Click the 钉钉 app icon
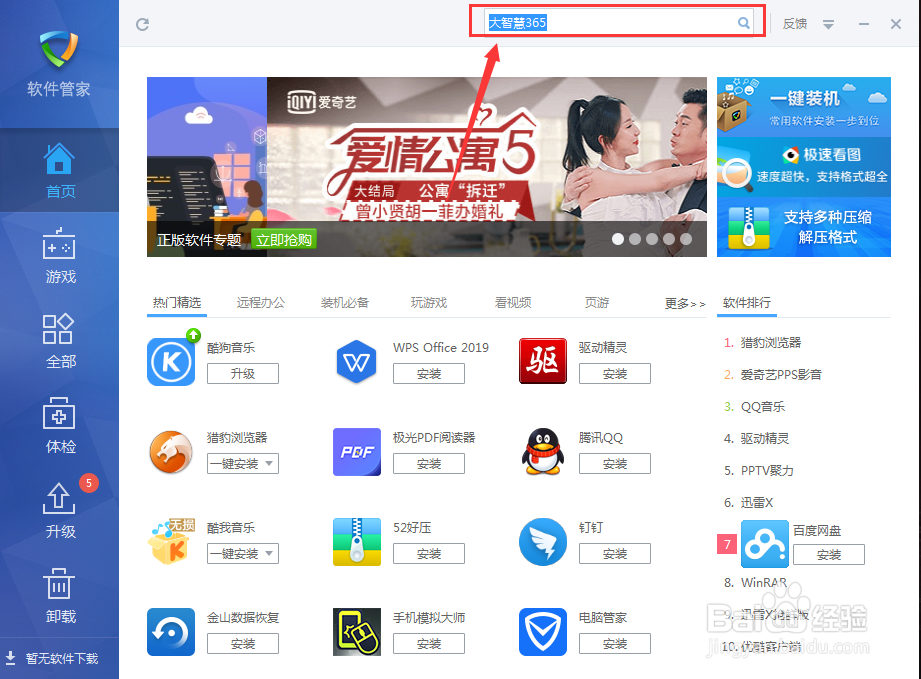 tap(543, 542)
